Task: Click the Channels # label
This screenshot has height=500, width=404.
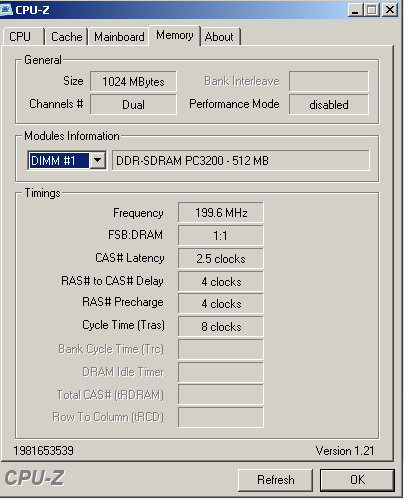Action: (x=56, y=104)
